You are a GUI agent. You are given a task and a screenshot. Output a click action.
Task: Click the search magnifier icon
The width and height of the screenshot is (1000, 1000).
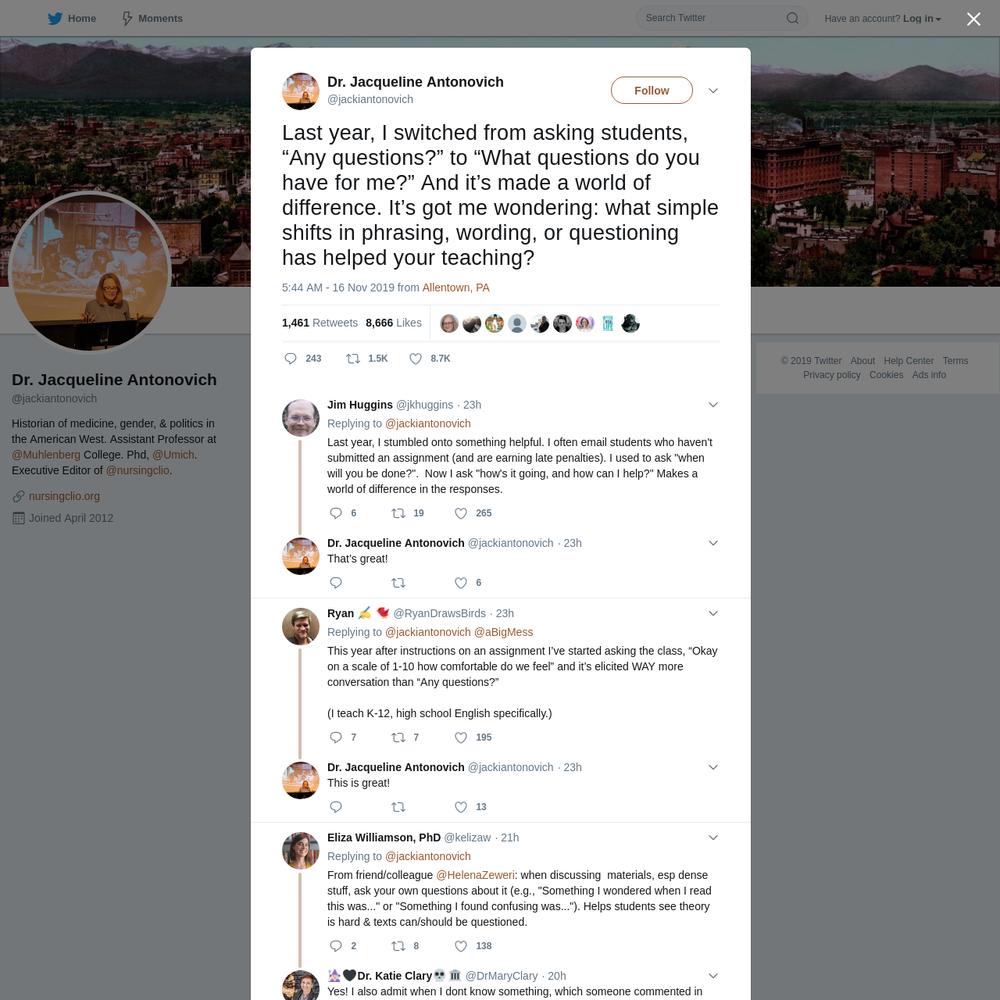792,18
